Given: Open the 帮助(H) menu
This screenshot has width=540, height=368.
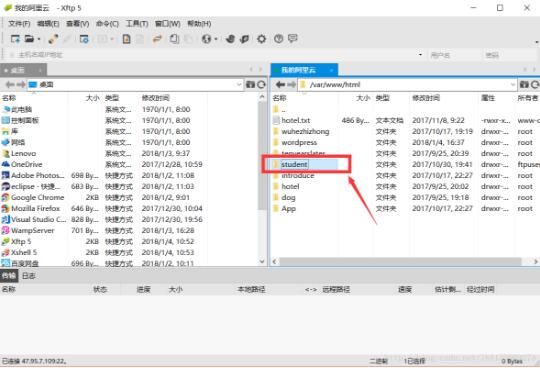Looking at the screenshot, I should (199, 24).
